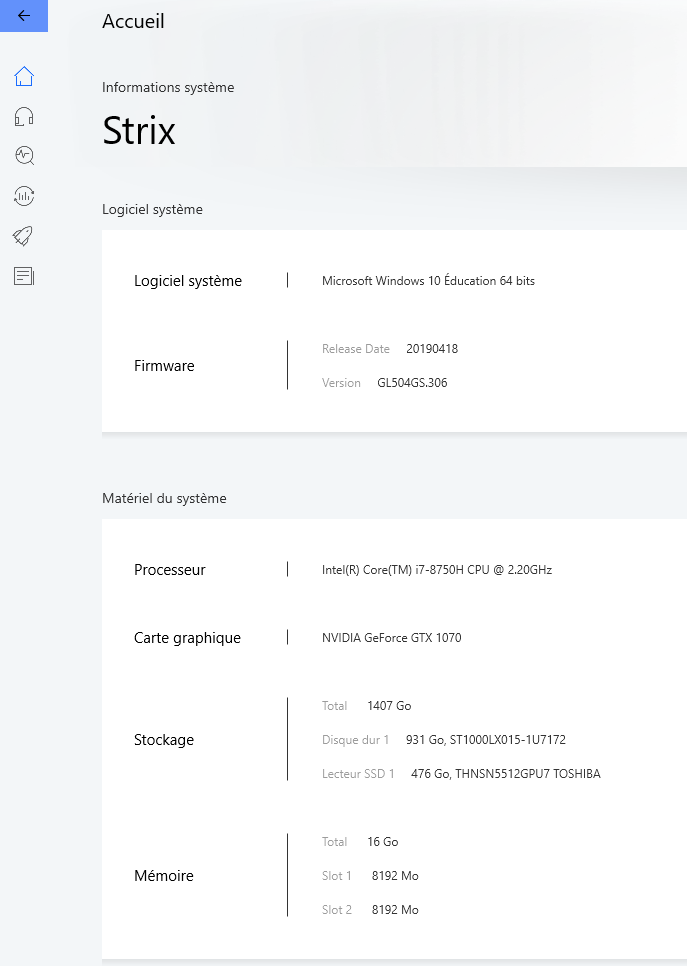Open the Home page icon in sidebar

click(24, 76)
